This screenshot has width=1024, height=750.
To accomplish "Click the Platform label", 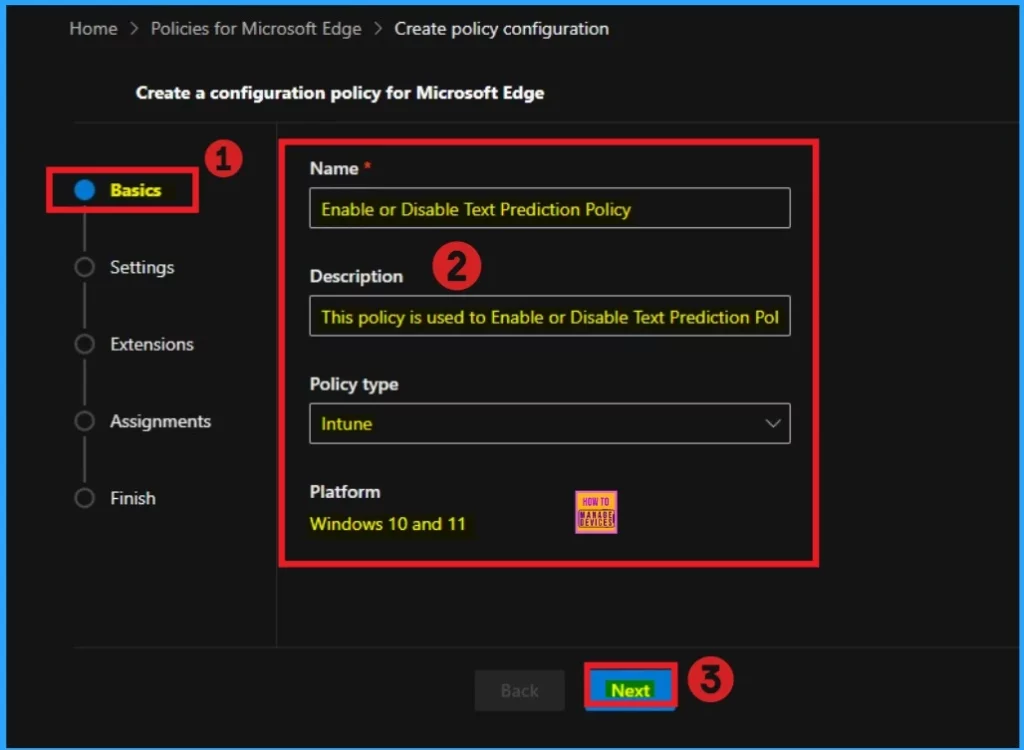I will point(345,492).
